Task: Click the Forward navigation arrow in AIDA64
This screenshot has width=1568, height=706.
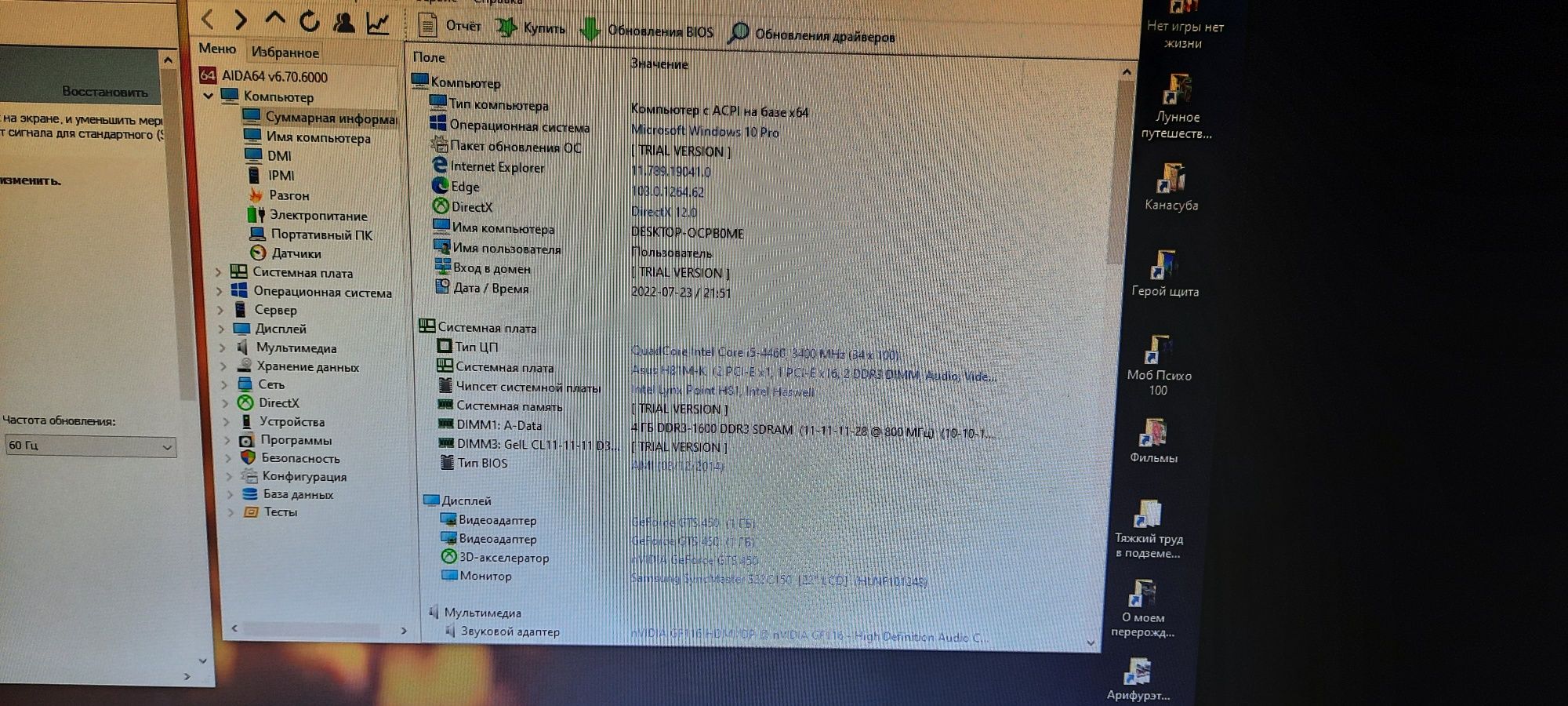Action: [241, 19]
